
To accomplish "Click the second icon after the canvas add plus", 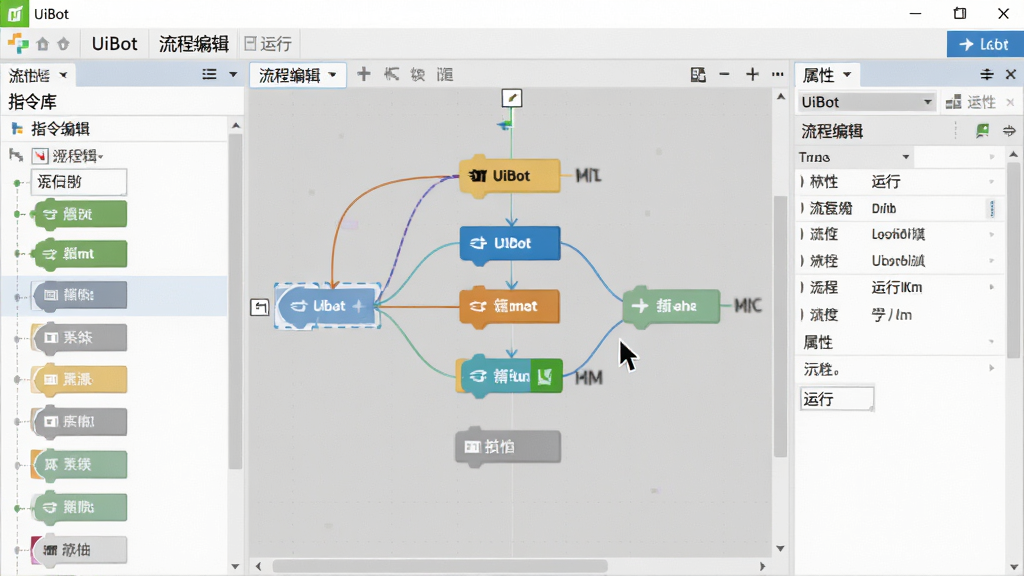I will coord(391,74).
